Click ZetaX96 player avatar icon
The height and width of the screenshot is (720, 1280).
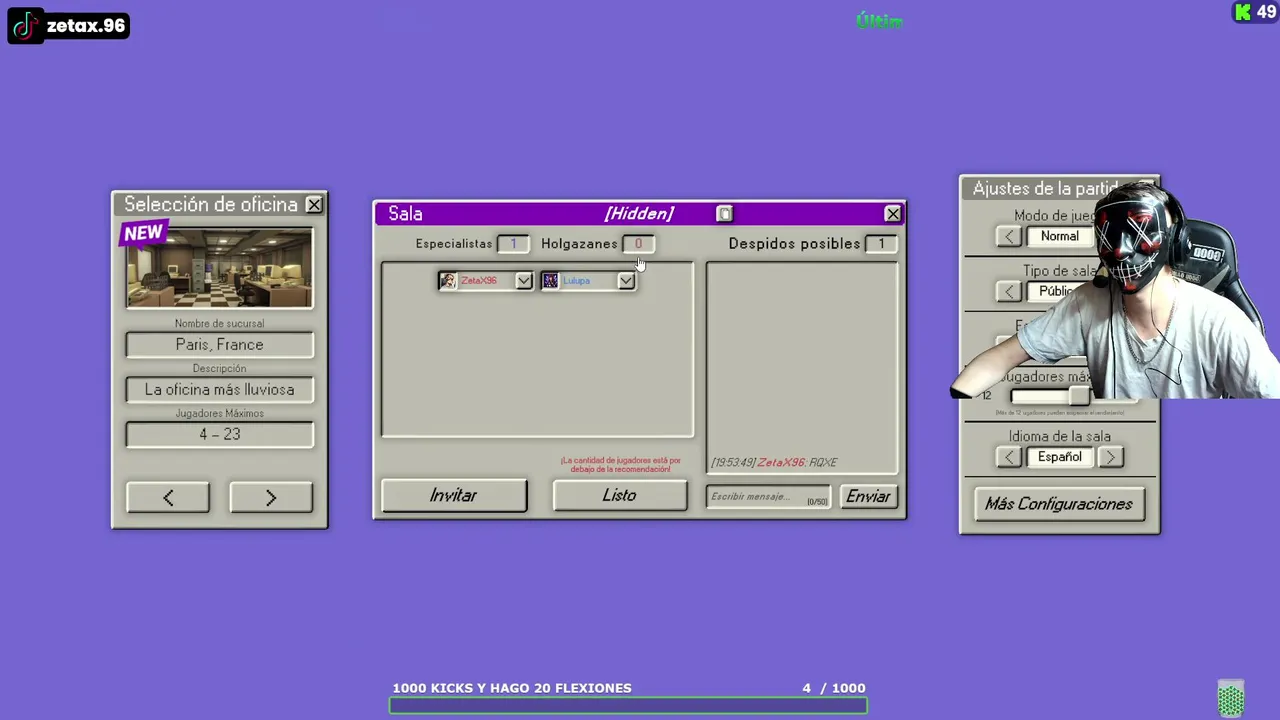[x=448, y=281]
